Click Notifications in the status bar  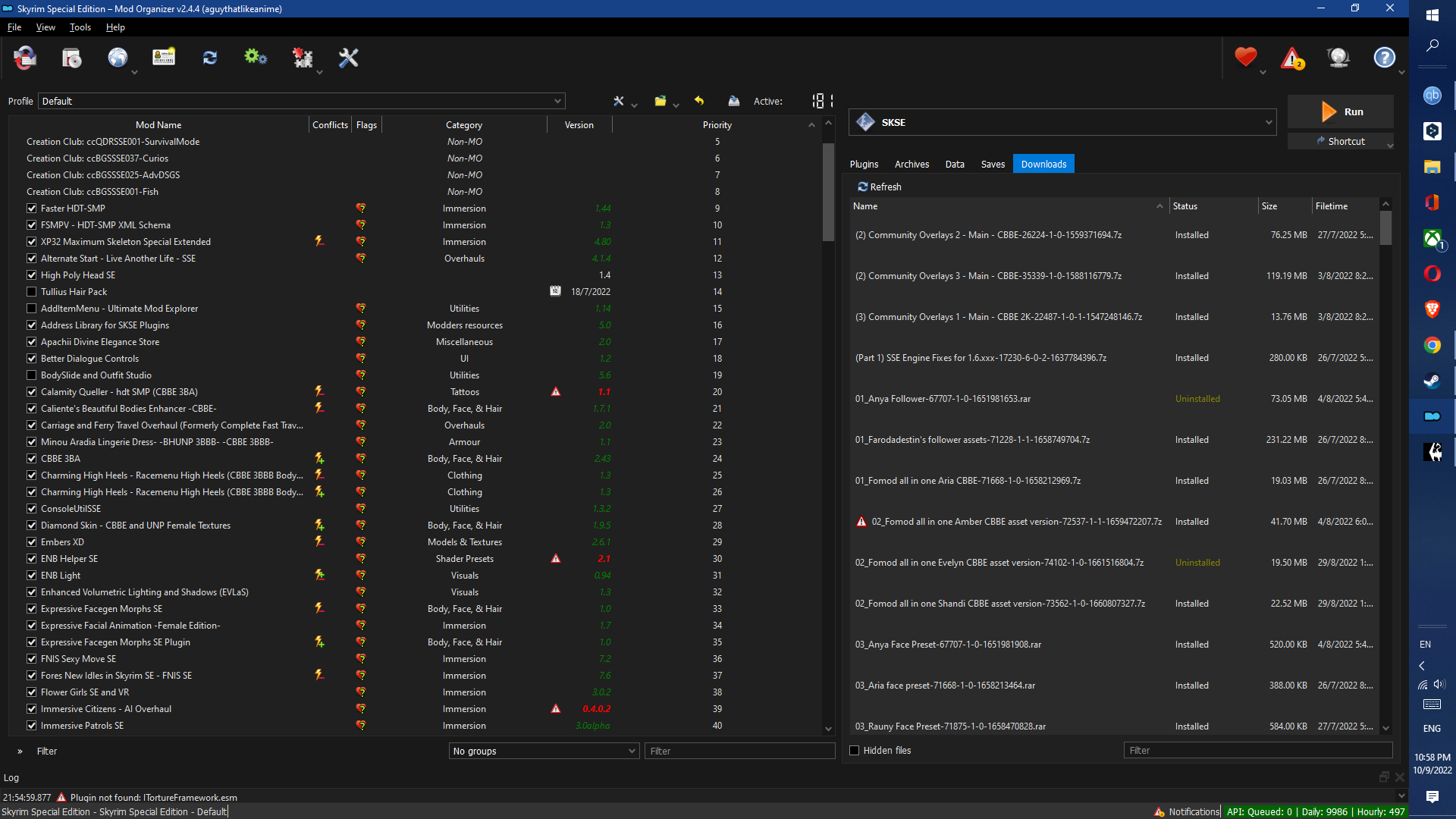1187,812
